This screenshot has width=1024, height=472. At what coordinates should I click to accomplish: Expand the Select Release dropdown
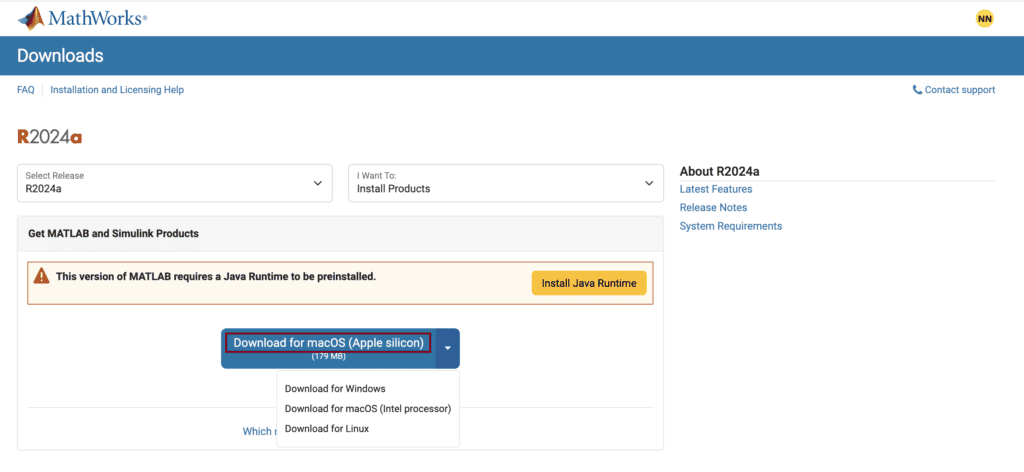click(x=174, y=183)
